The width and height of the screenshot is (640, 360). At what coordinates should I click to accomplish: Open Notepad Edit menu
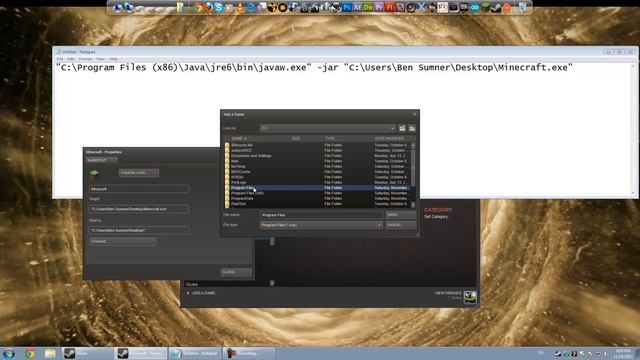(x=71, y=59)
